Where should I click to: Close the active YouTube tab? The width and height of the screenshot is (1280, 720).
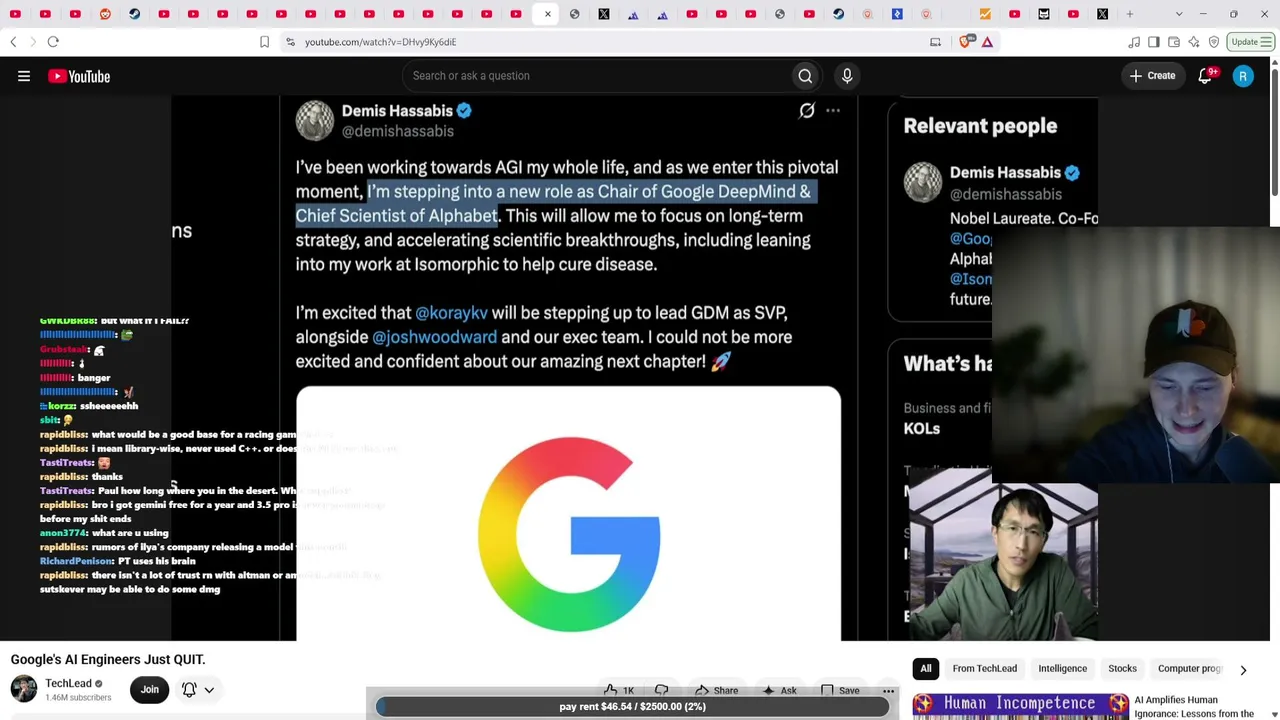(547, 14)
